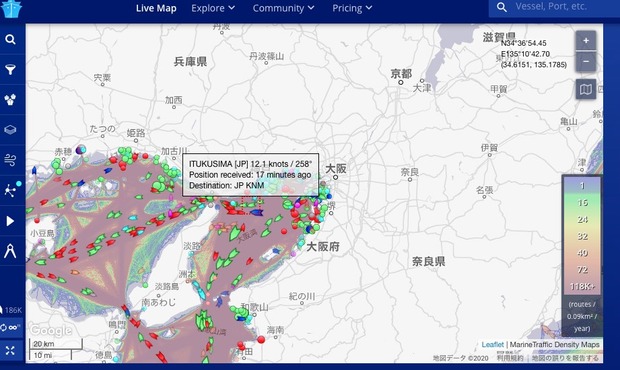Open the 利用規約 terms link
This screenshot has width=620, height=370.
tap(510, 358)
